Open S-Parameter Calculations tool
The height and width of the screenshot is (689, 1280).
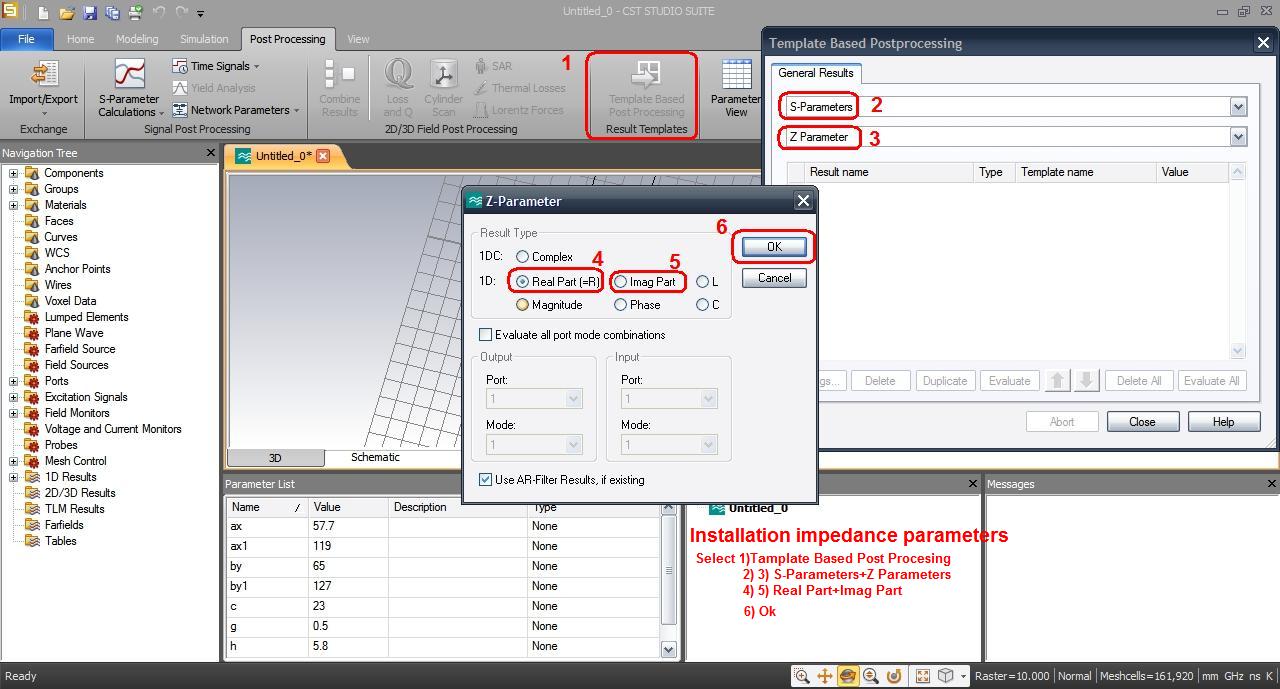(x=129, y=87)
